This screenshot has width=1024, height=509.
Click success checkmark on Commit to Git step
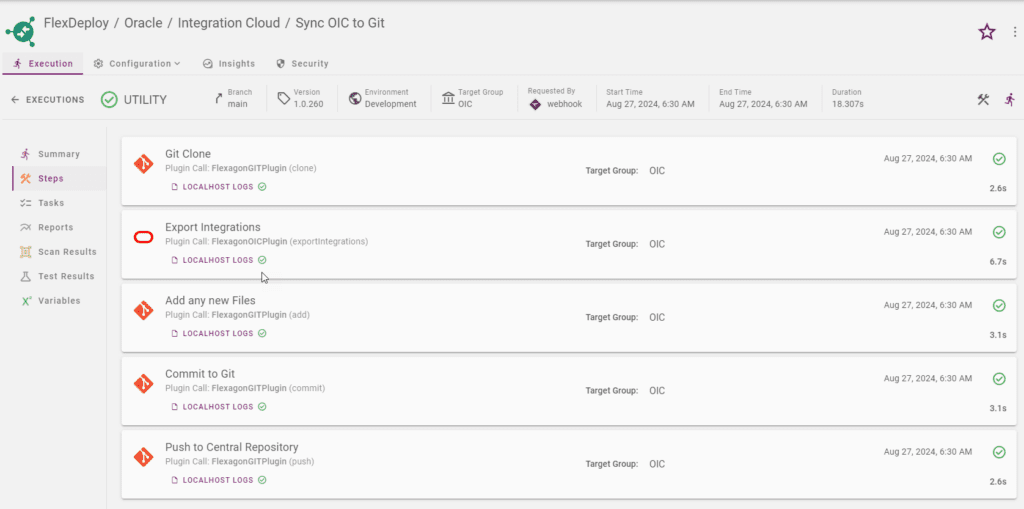(999, 378)
